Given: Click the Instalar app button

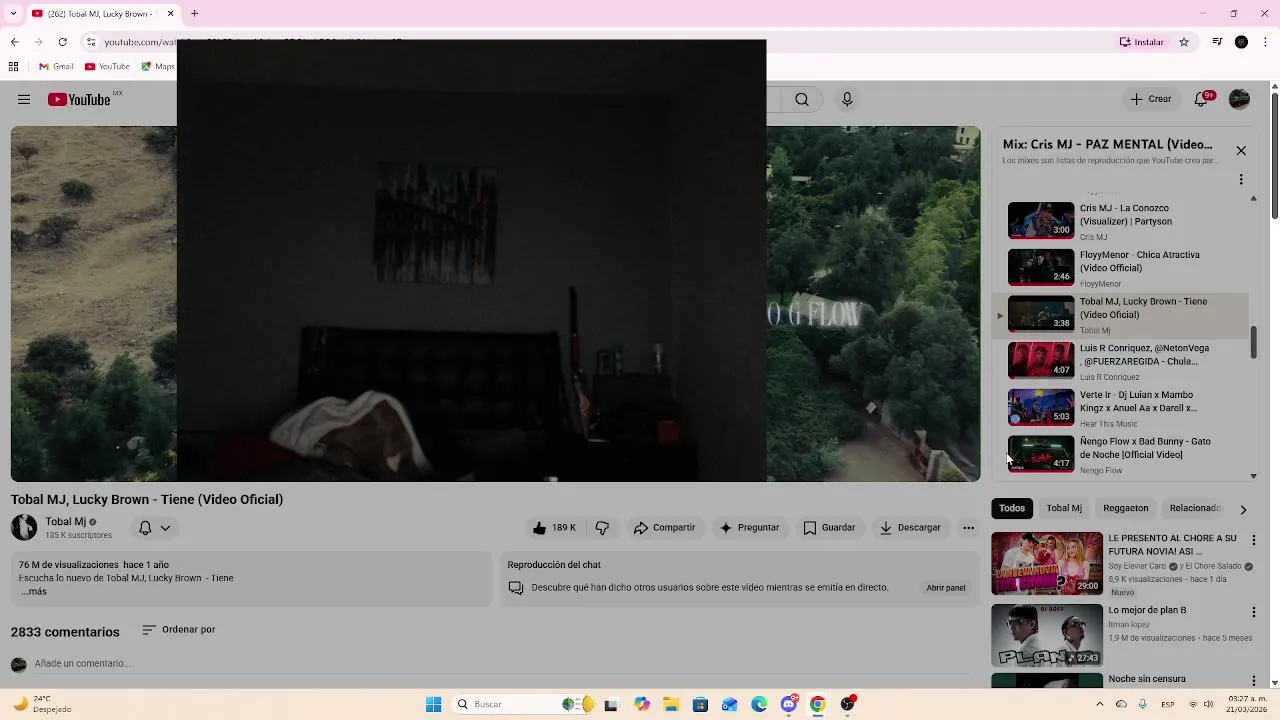Looking at the screenshot, I should point(1142,42).
